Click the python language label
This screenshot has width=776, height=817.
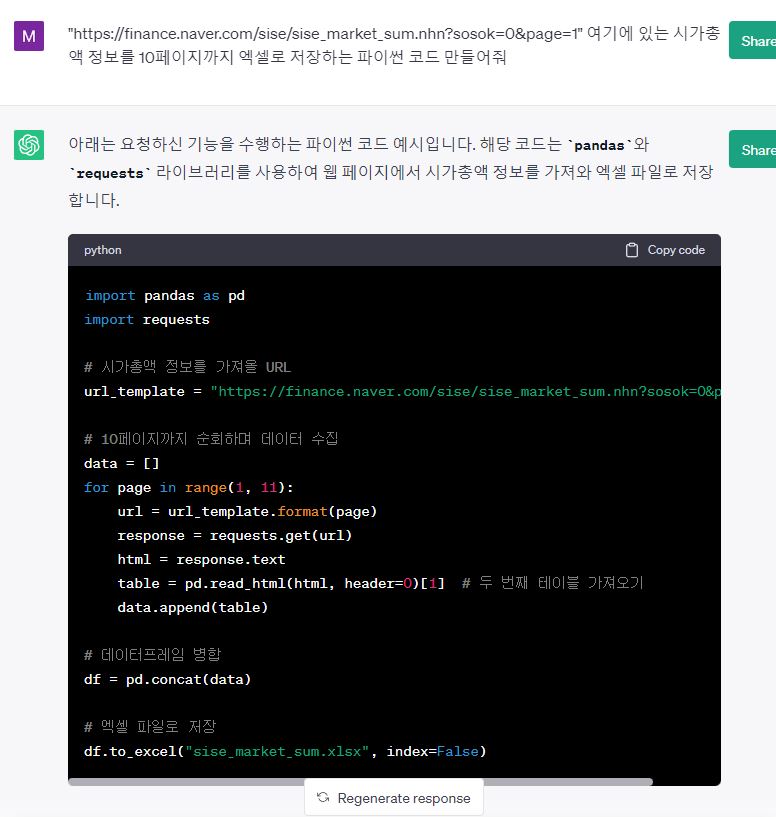coord(103,250)
